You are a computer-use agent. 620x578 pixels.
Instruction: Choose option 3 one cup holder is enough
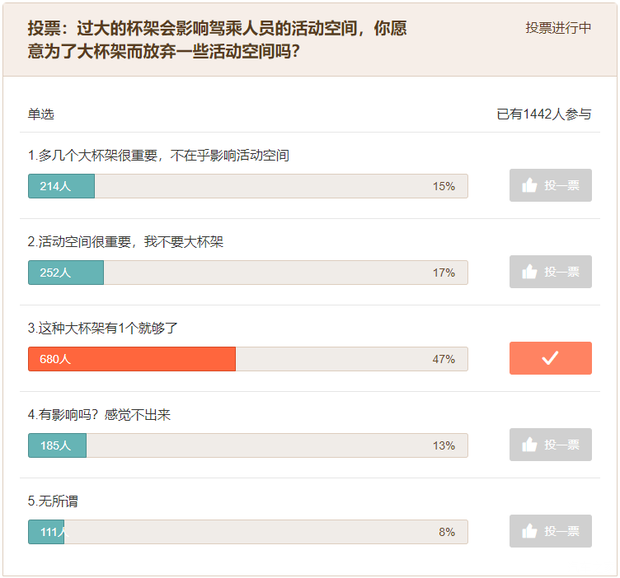pos(103,328)
